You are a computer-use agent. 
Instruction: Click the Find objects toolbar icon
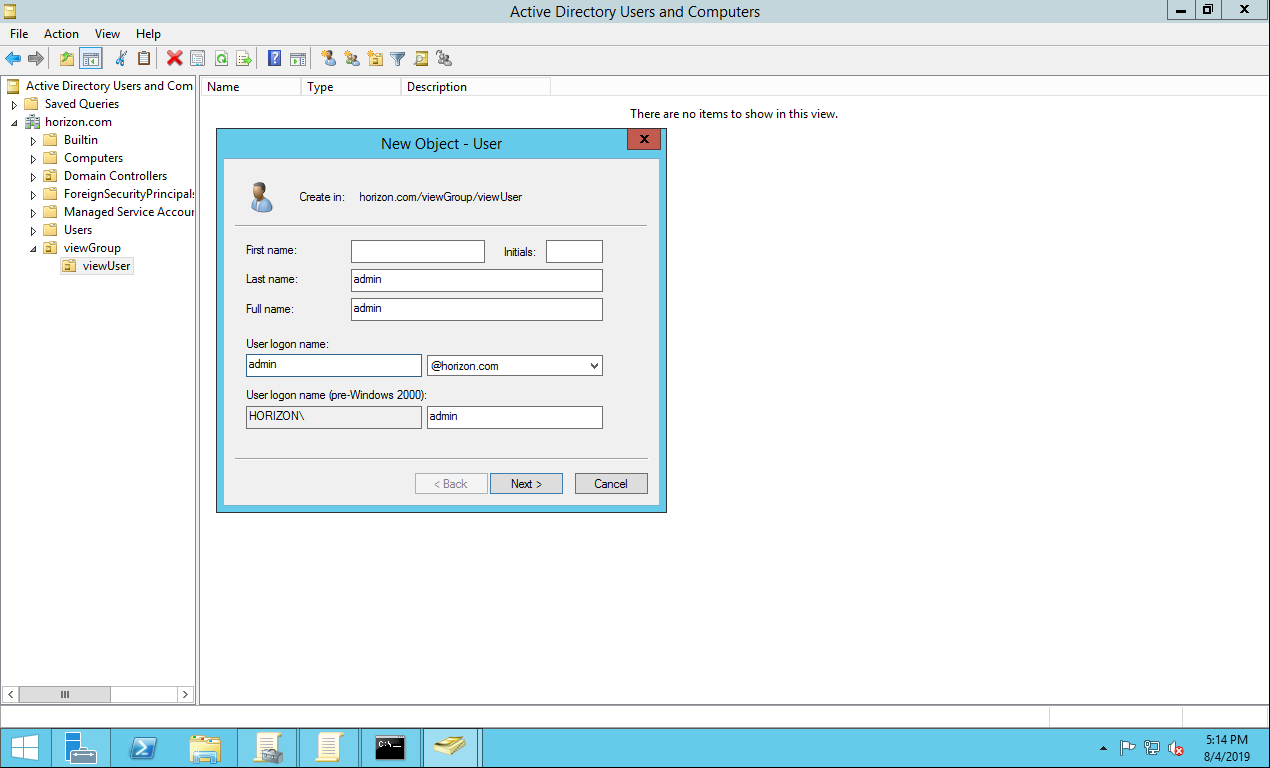coord(421,59)
